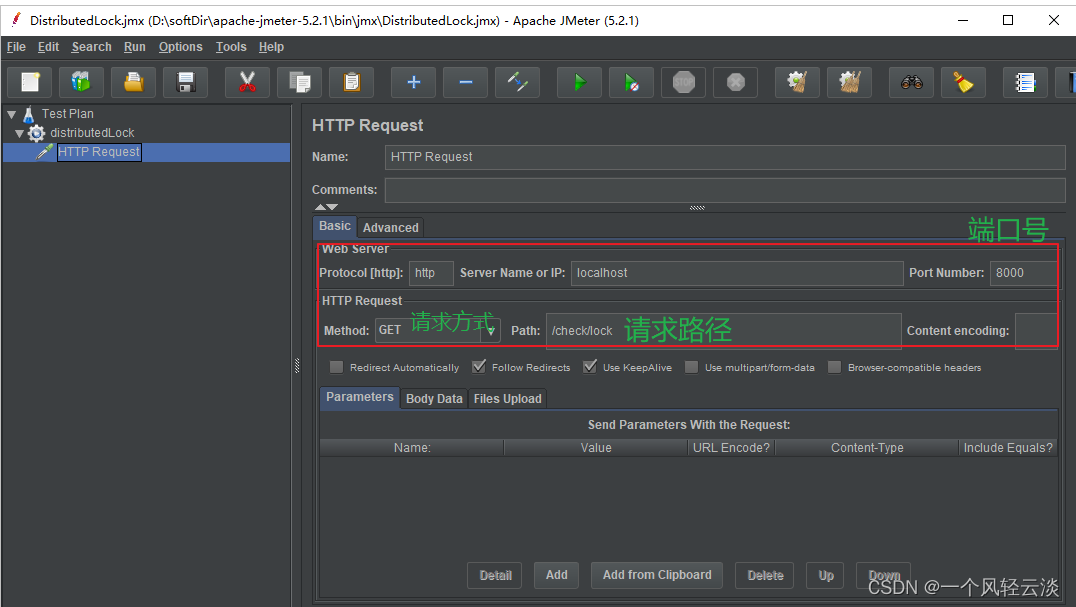Click the Up button

click(826, 575)
